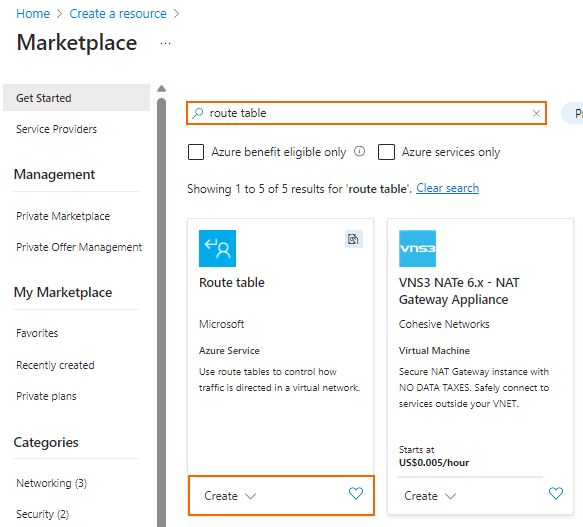Open the info icon beside Azure benefit eligible only
583x527 pixels.
[359, 151]
